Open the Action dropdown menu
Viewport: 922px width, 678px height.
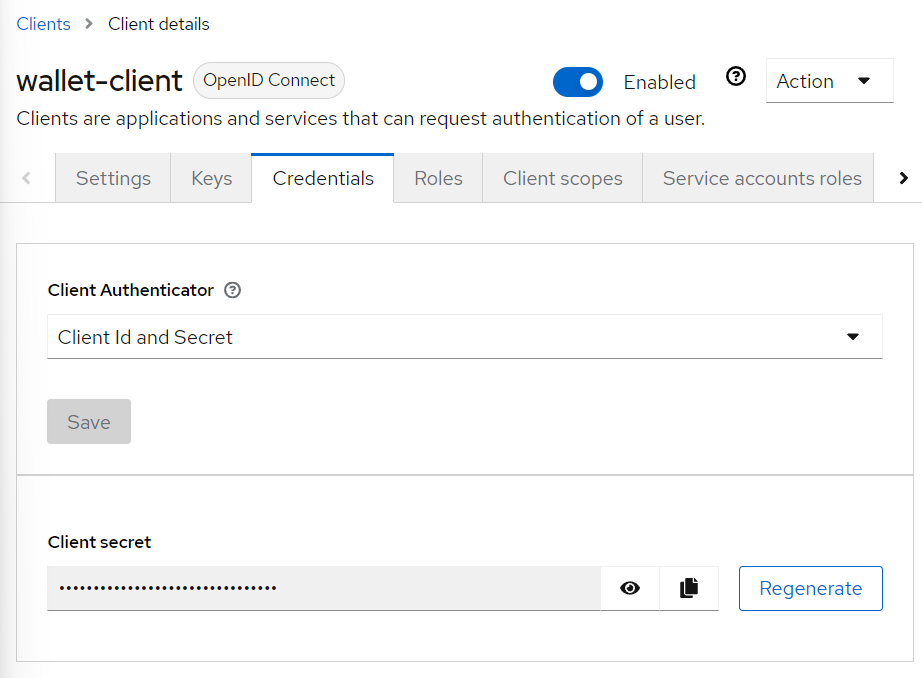(829, 81)
